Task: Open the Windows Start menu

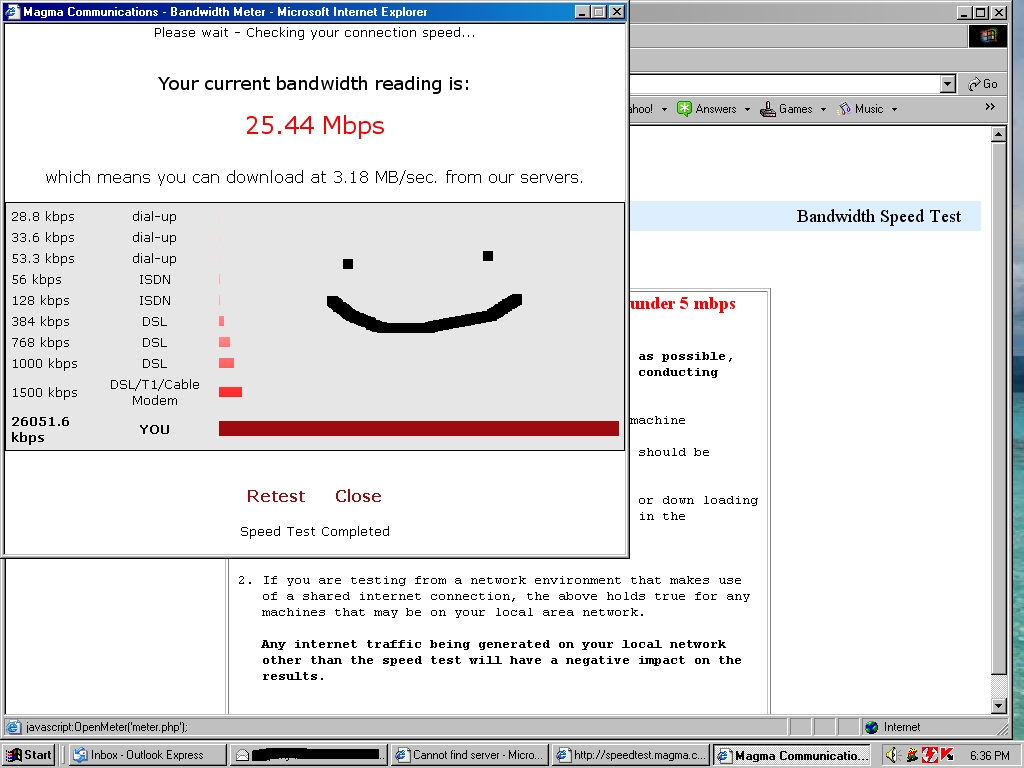Action: pyautogui.click(x=28, y=755)
